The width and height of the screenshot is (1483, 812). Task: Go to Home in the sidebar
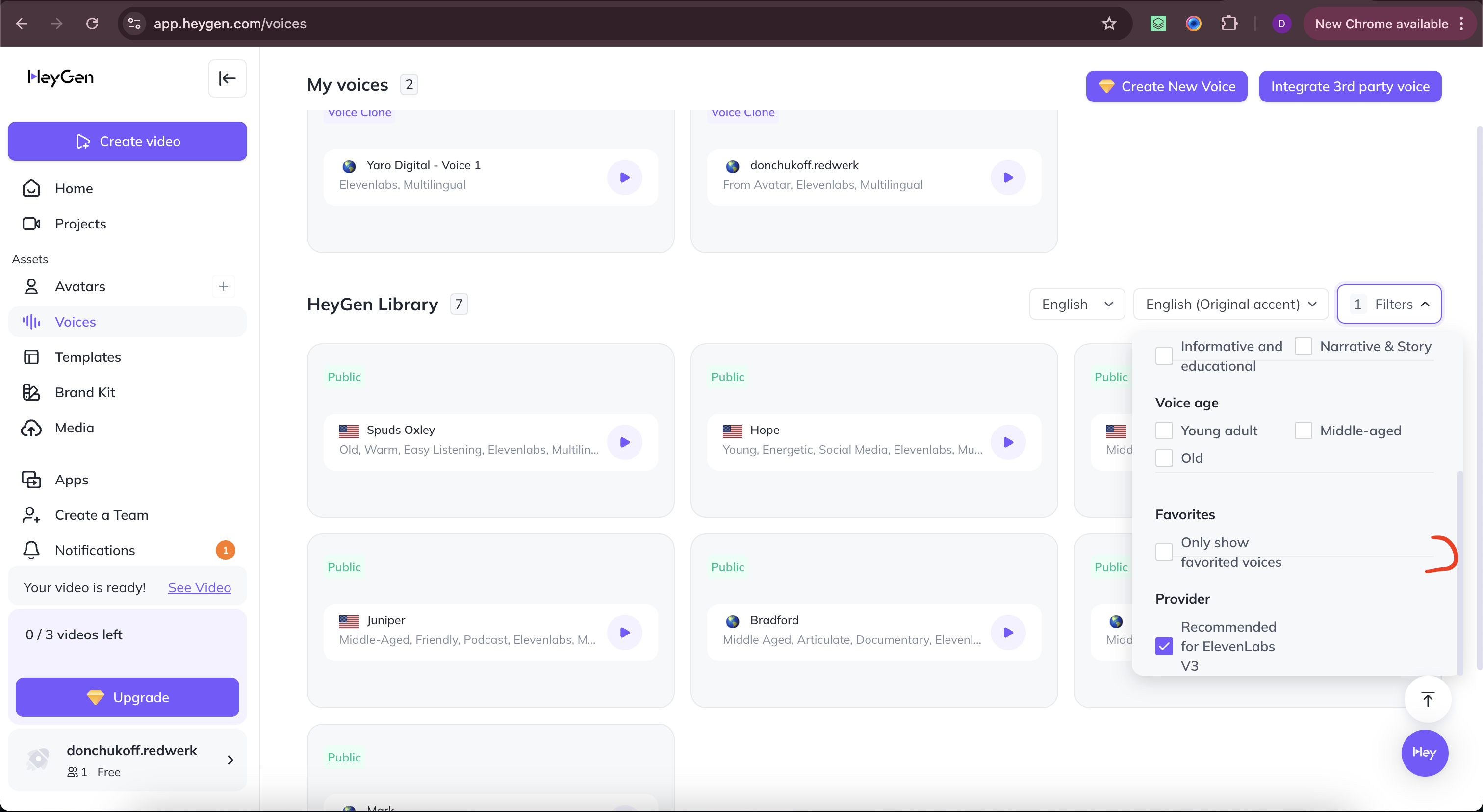127,188
